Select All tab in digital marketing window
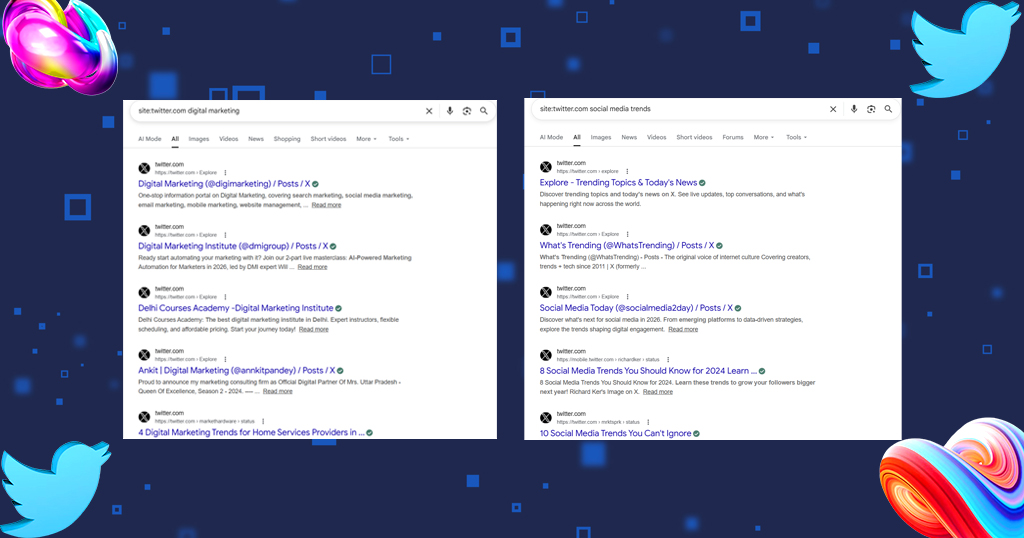The height and width of the screenshot is (538, 1024). point(175,139)
